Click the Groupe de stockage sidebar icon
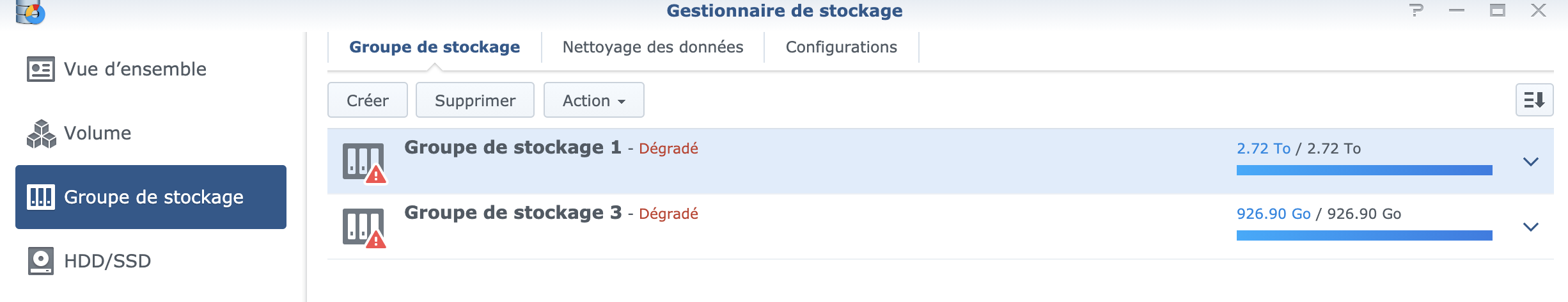 click(x=41, y=197)
